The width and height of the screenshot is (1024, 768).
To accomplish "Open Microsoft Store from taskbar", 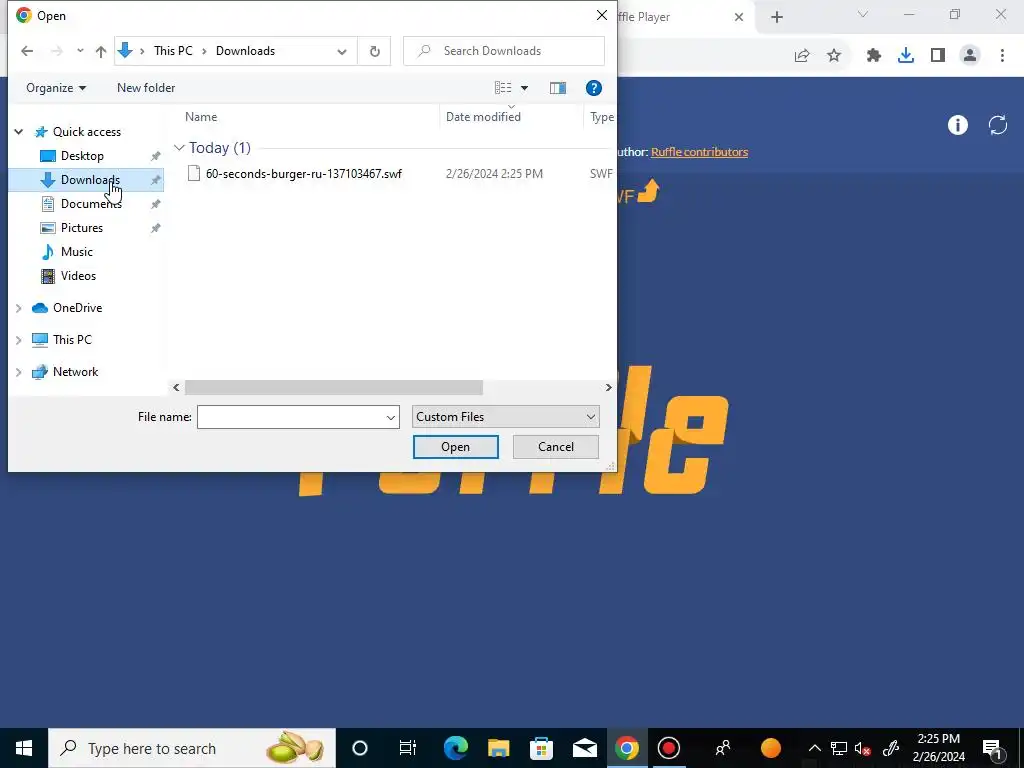I will (x=541, y=748).
